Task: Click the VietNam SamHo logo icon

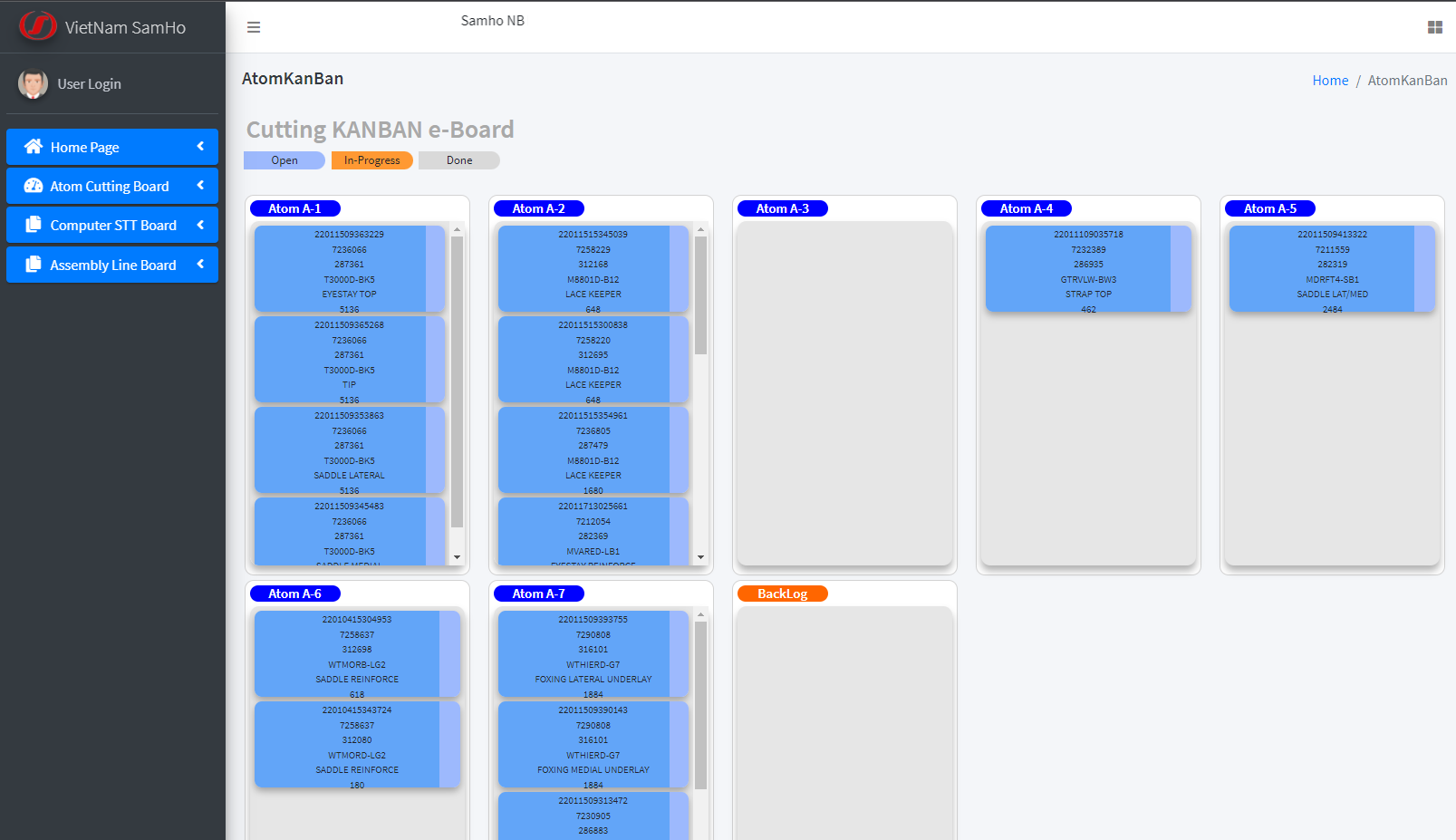Action: (38, 26)
